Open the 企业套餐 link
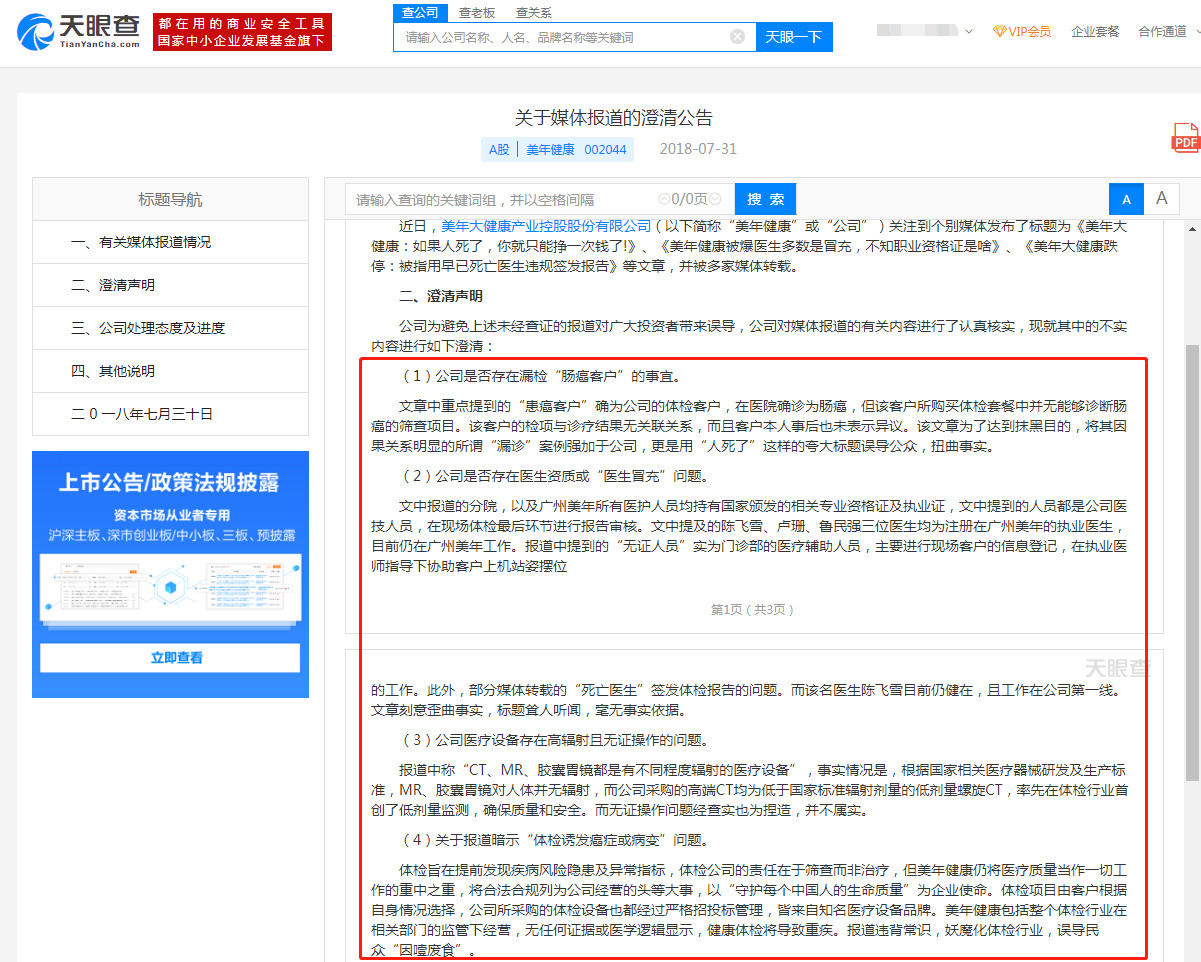 pyautogui.click(x=1095, y=32)
